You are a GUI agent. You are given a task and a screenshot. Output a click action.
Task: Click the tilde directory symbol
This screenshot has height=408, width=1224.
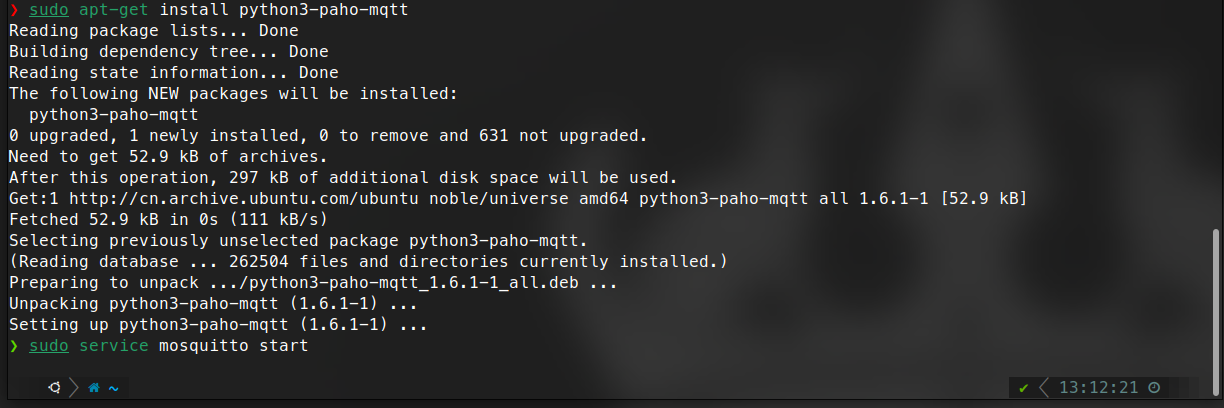[114, 387]
